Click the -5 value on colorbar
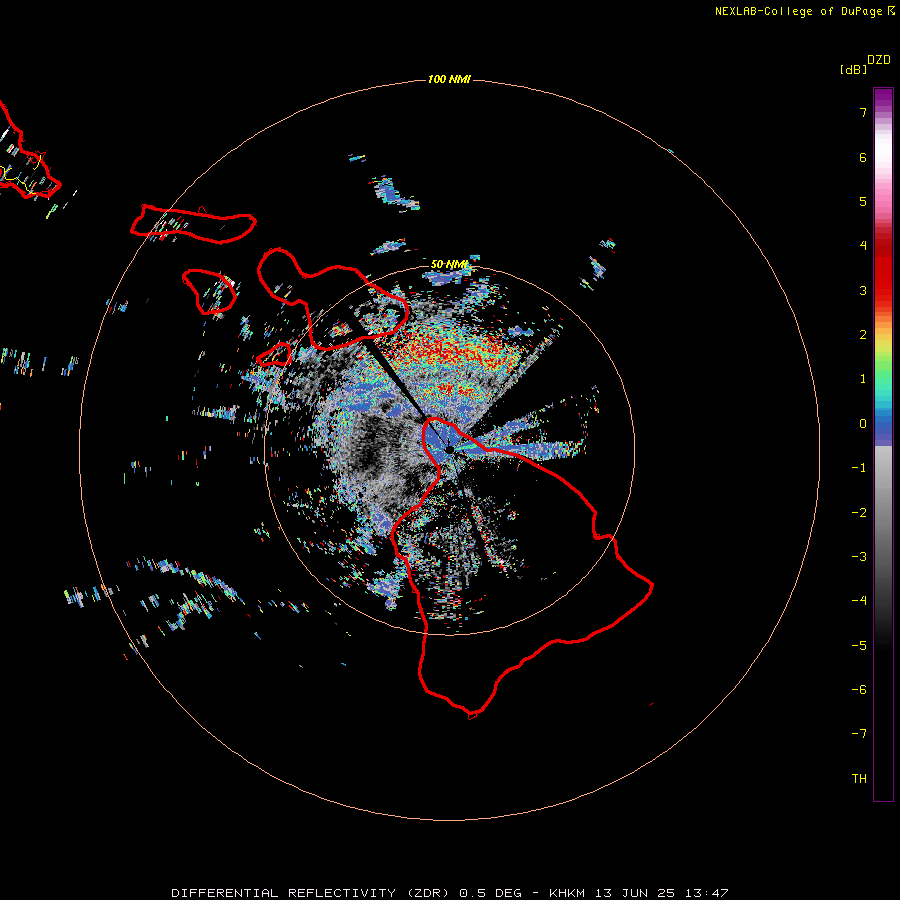Viewport: 900px width, 900px height. click(859, 646)
